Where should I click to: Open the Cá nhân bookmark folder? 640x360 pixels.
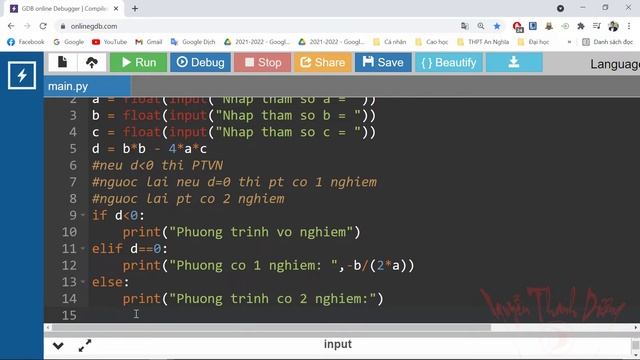[390, 42]
